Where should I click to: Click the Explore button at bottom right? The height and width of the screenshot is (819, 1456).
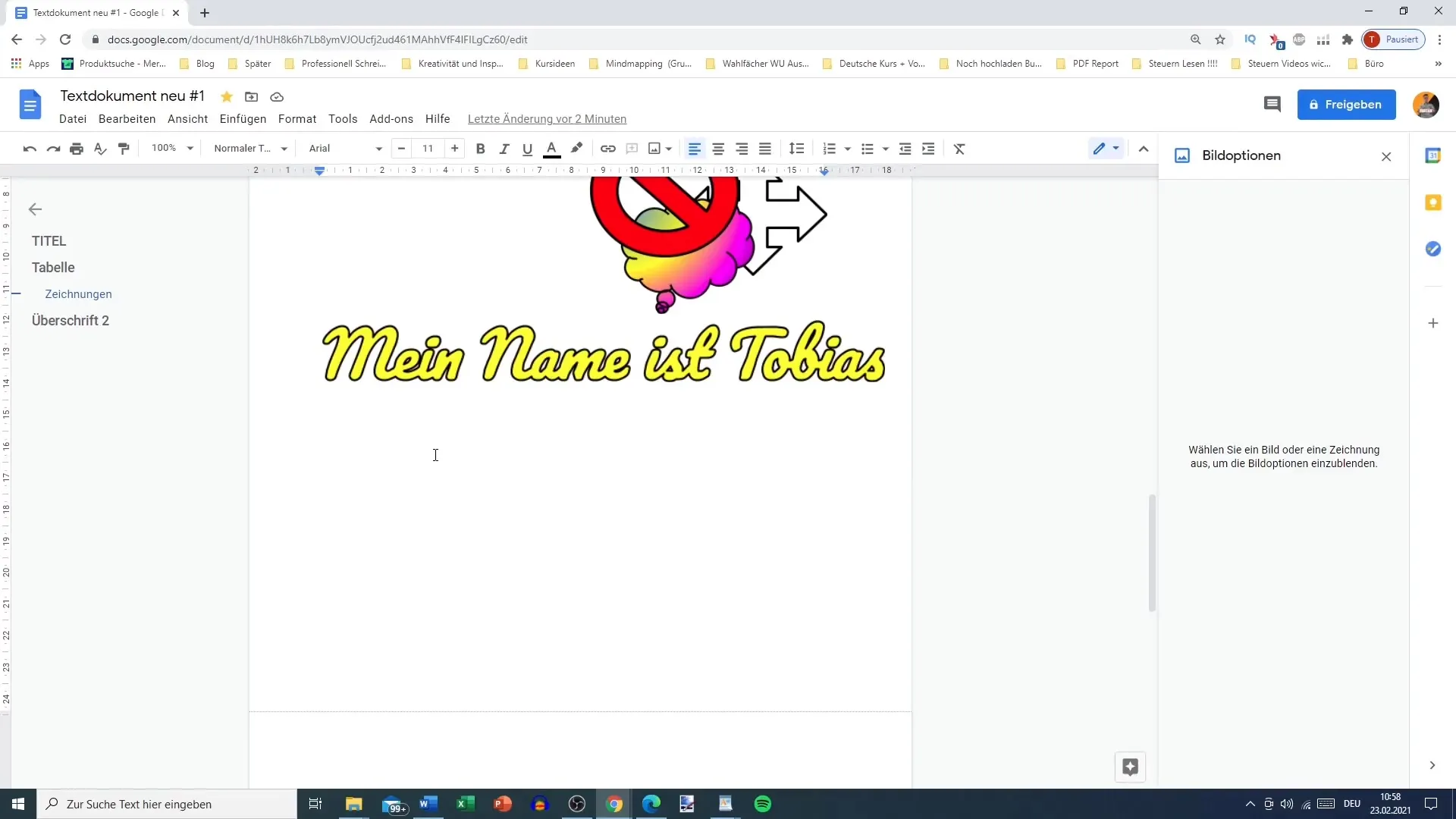(1130, 767)
